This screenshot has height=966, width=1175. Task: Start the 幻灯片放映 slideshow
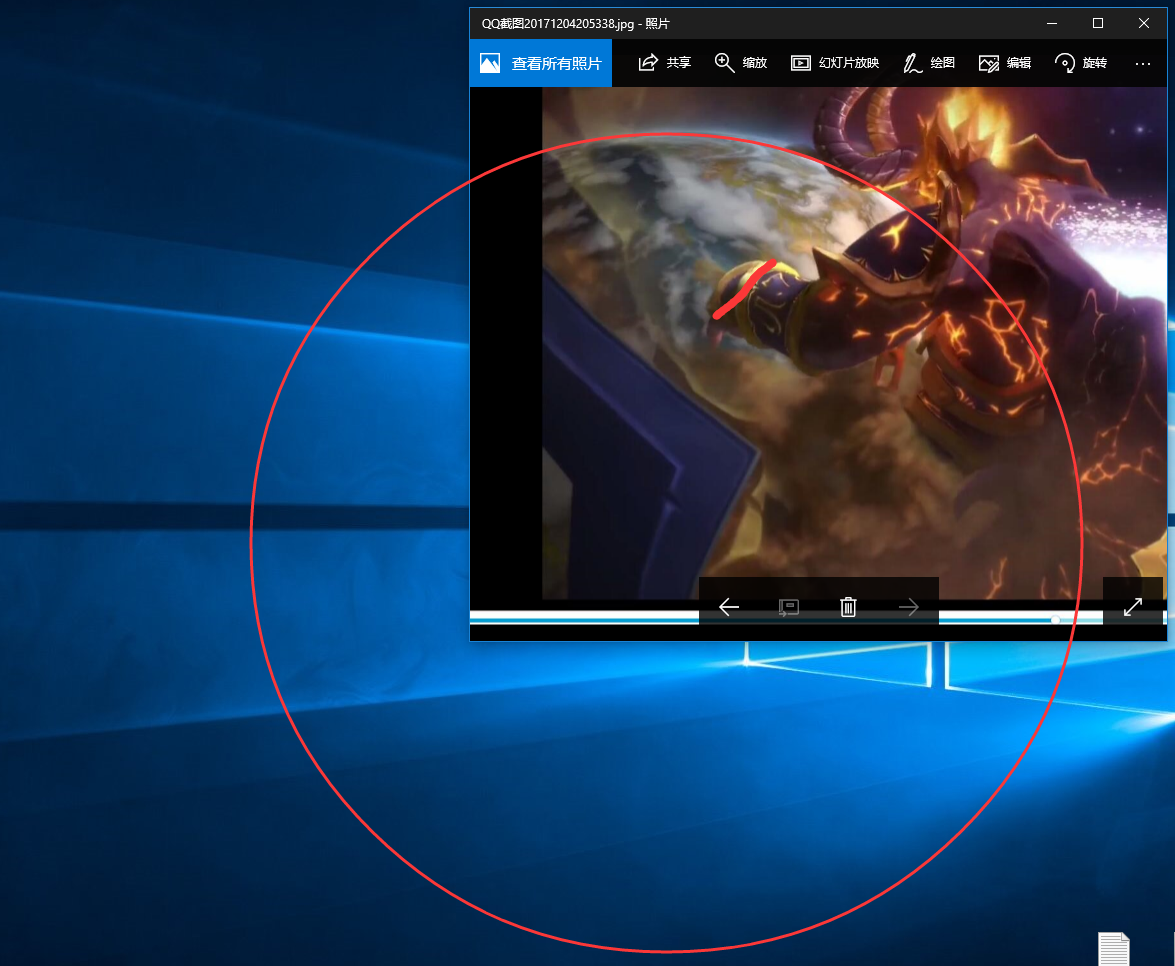835,63
